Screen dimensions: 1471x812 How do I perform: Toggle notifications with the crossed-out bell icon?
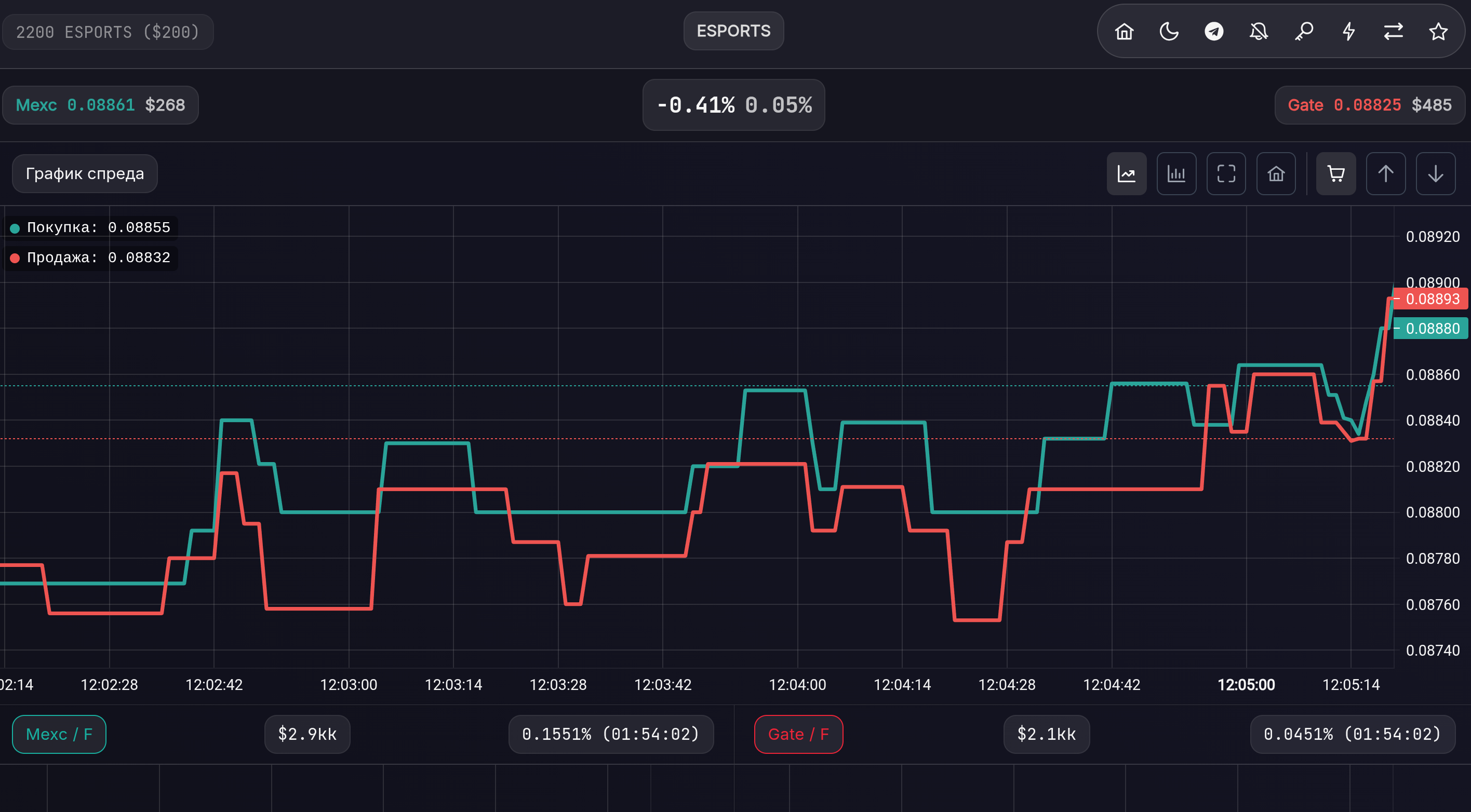coord(1259,31)
